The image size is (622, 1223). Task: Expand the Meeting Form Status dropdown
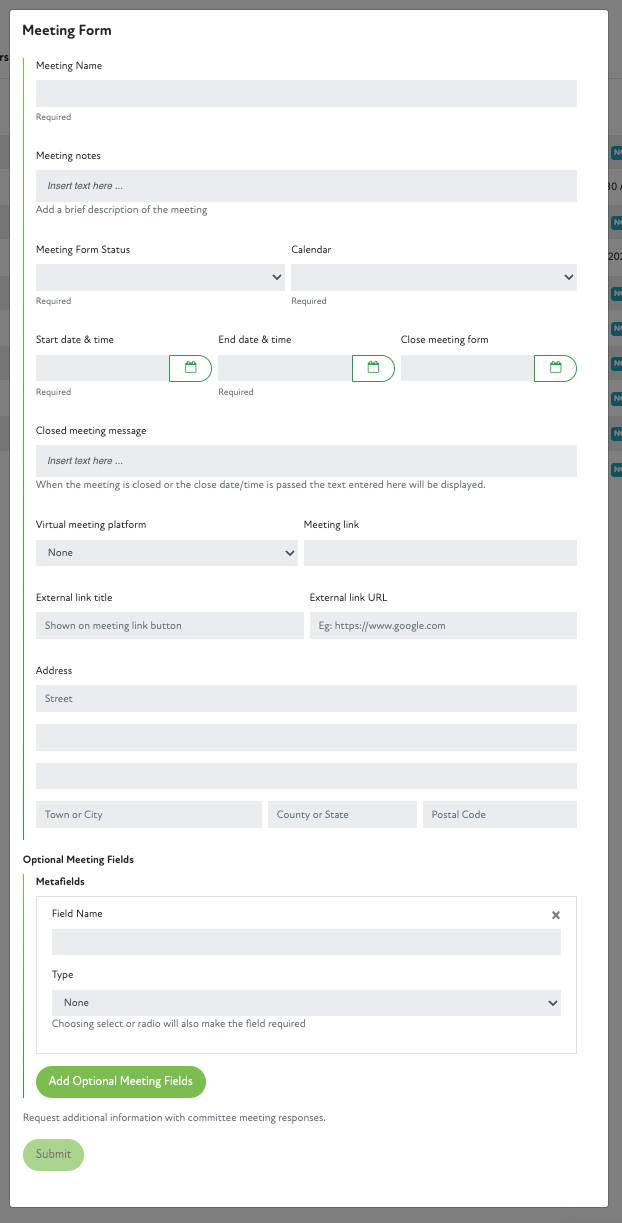point(160,277)
